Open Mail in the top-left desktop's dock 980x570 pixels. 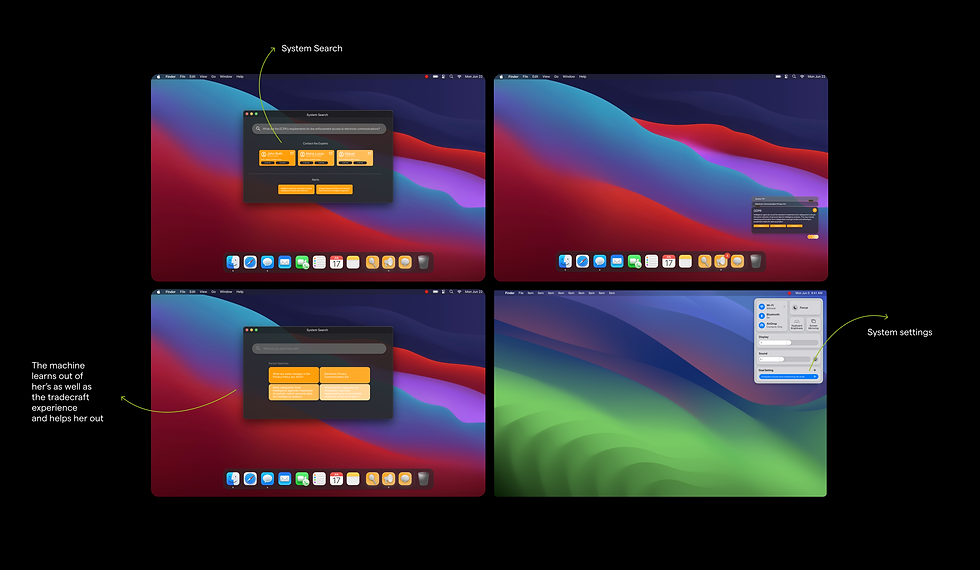pos(284,262)
